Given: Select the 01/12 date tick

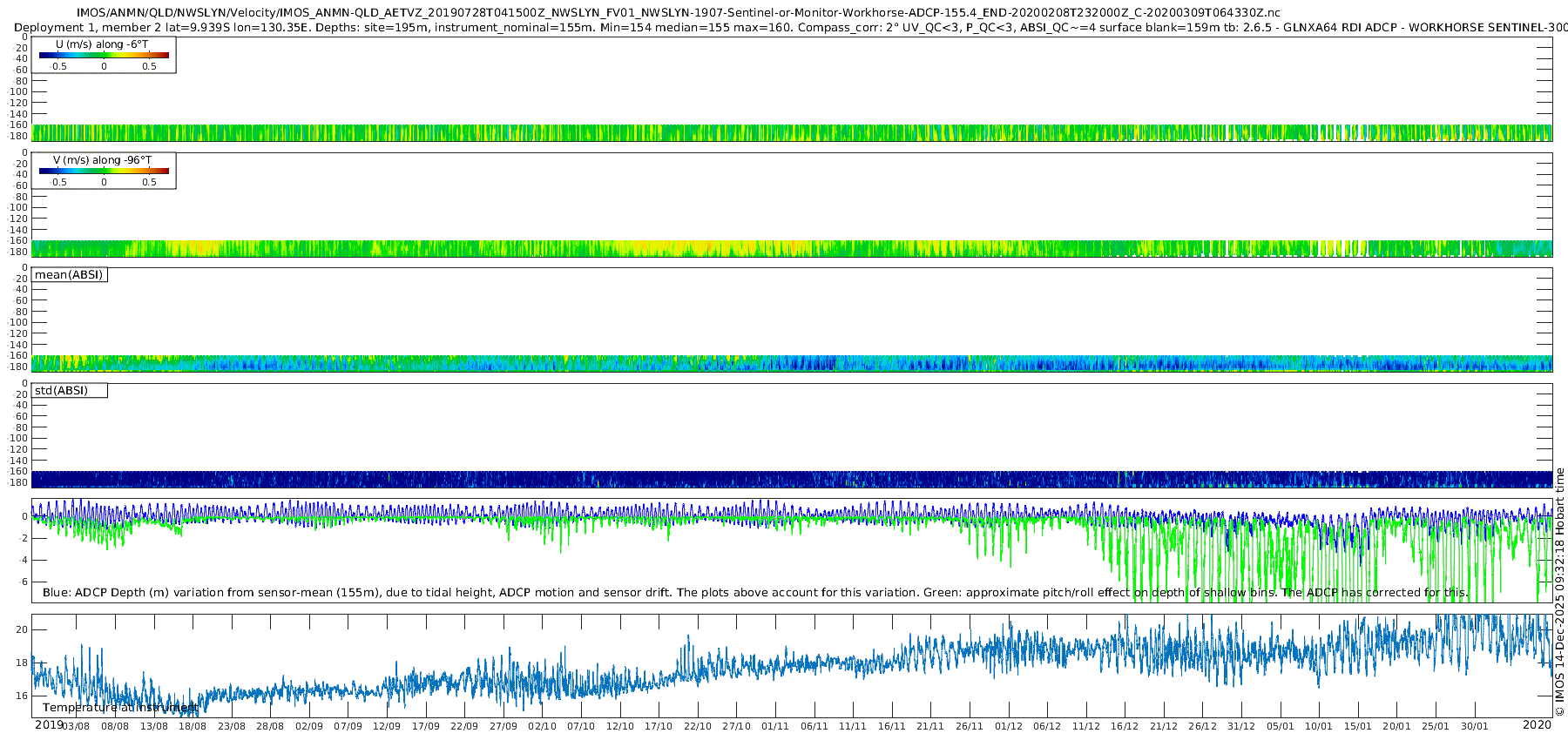Looking at the screenshot, I should 1009,726.
